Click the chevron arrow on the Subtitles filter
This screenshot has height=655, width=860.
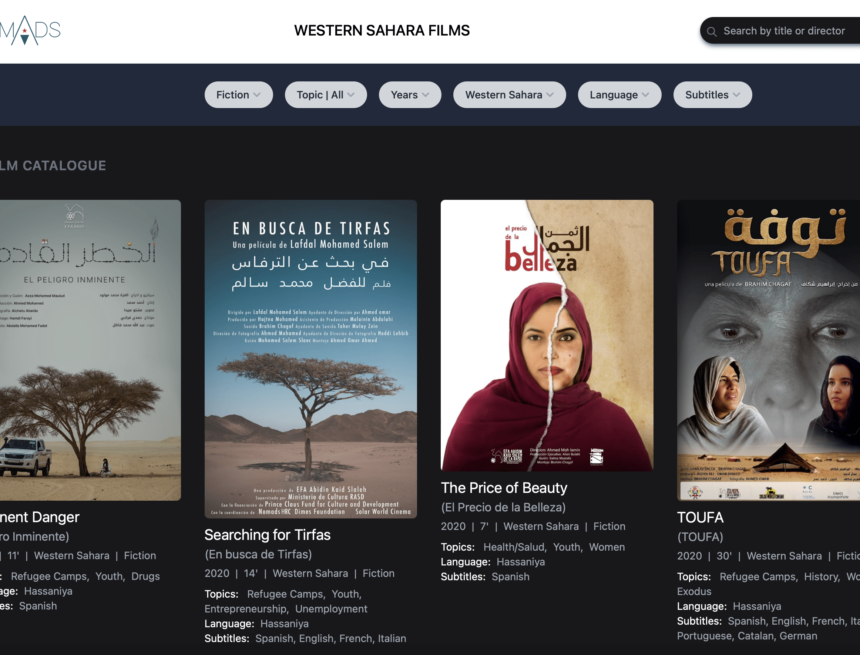tap(736, 95)
